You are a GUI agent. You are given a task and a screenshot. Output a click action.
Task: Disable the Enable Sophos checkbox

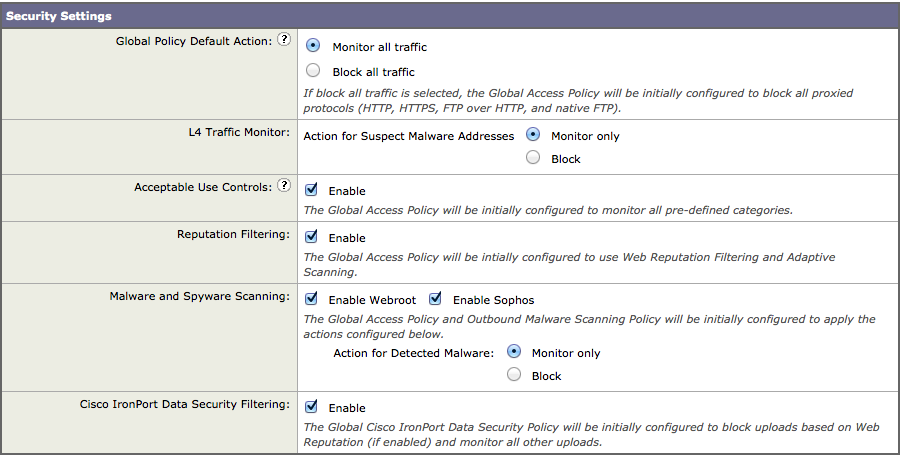436,299
